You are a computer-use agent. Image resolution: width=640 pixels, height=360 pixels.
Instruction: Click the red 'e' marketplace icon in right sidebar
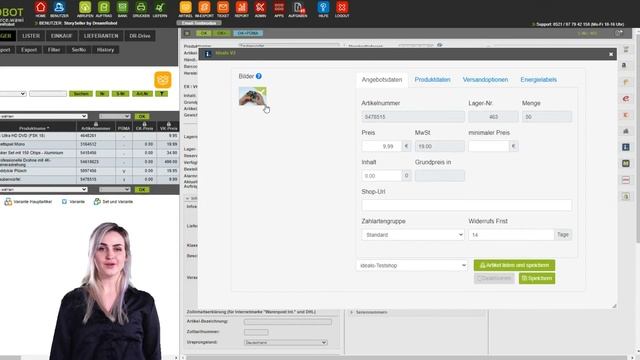626,98
